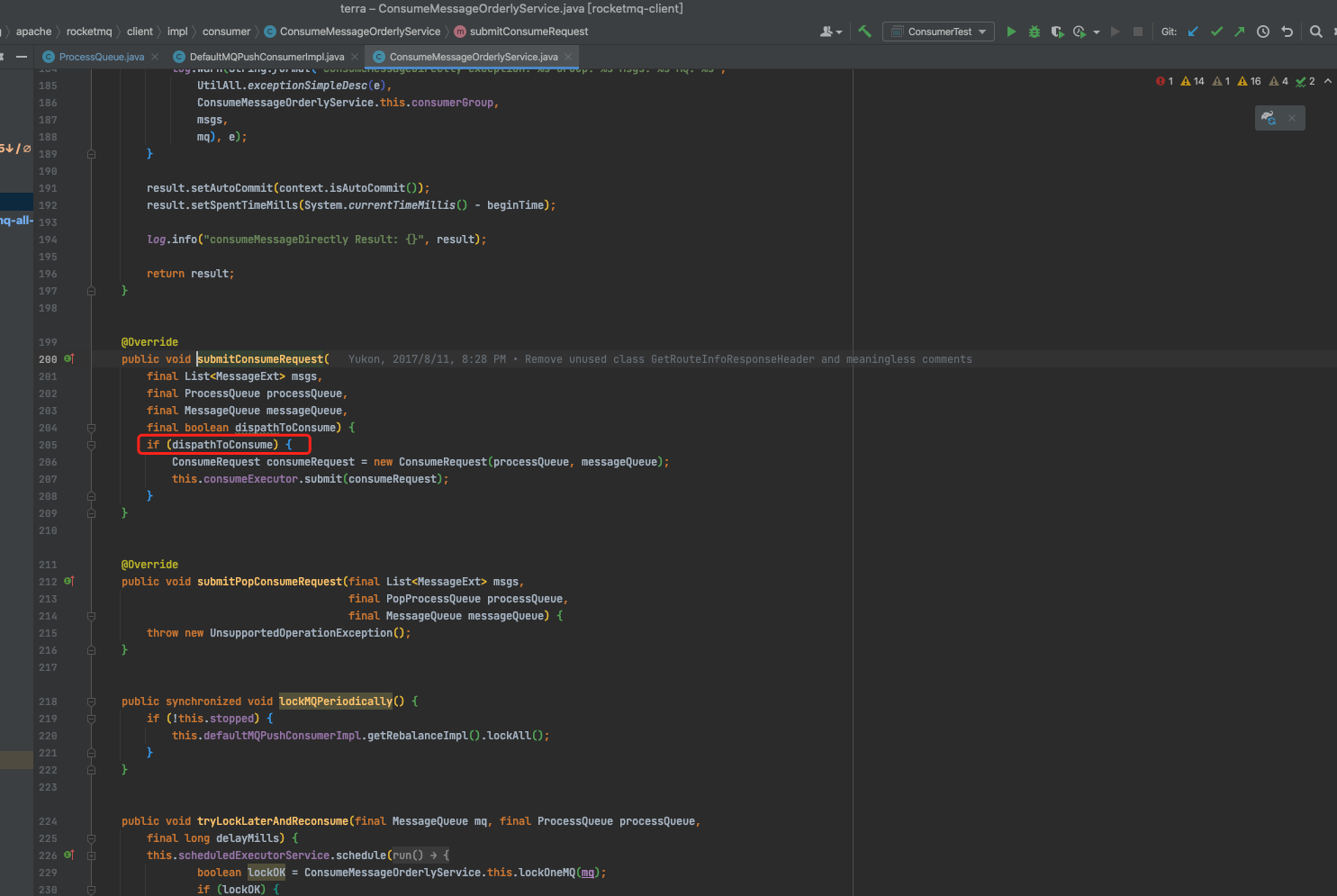The image size is (1337, 896).
Task: Build project with the hammer icon
Action: 864,32
